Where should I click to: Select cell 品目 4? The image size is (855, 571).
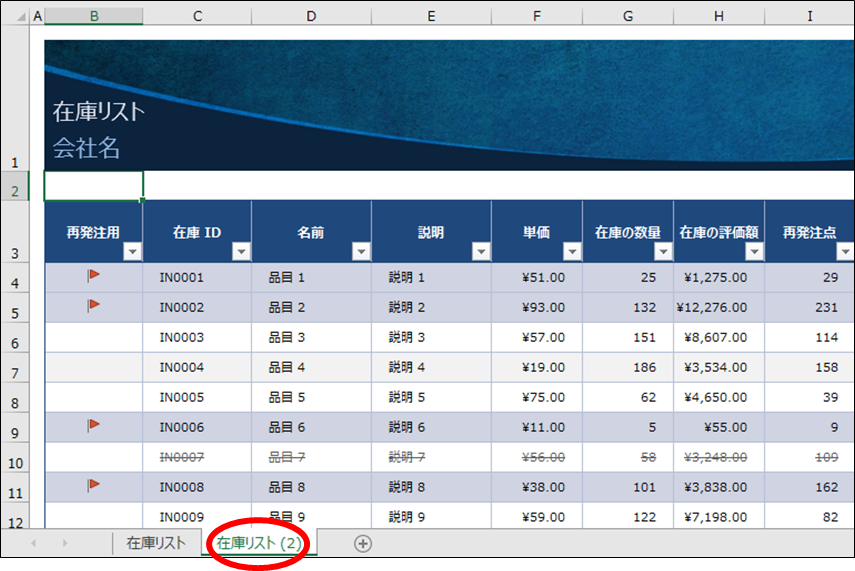[311, 368]
